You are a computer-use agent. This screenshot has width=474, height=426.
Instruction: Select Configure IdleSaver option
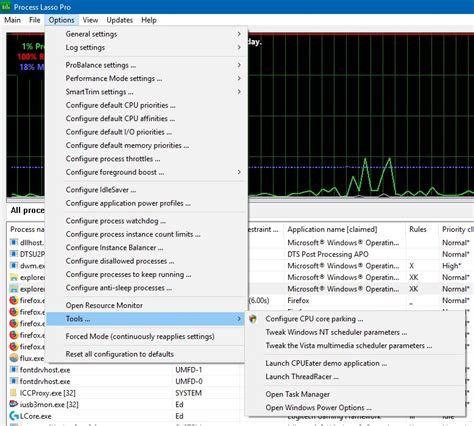[146, 190]
